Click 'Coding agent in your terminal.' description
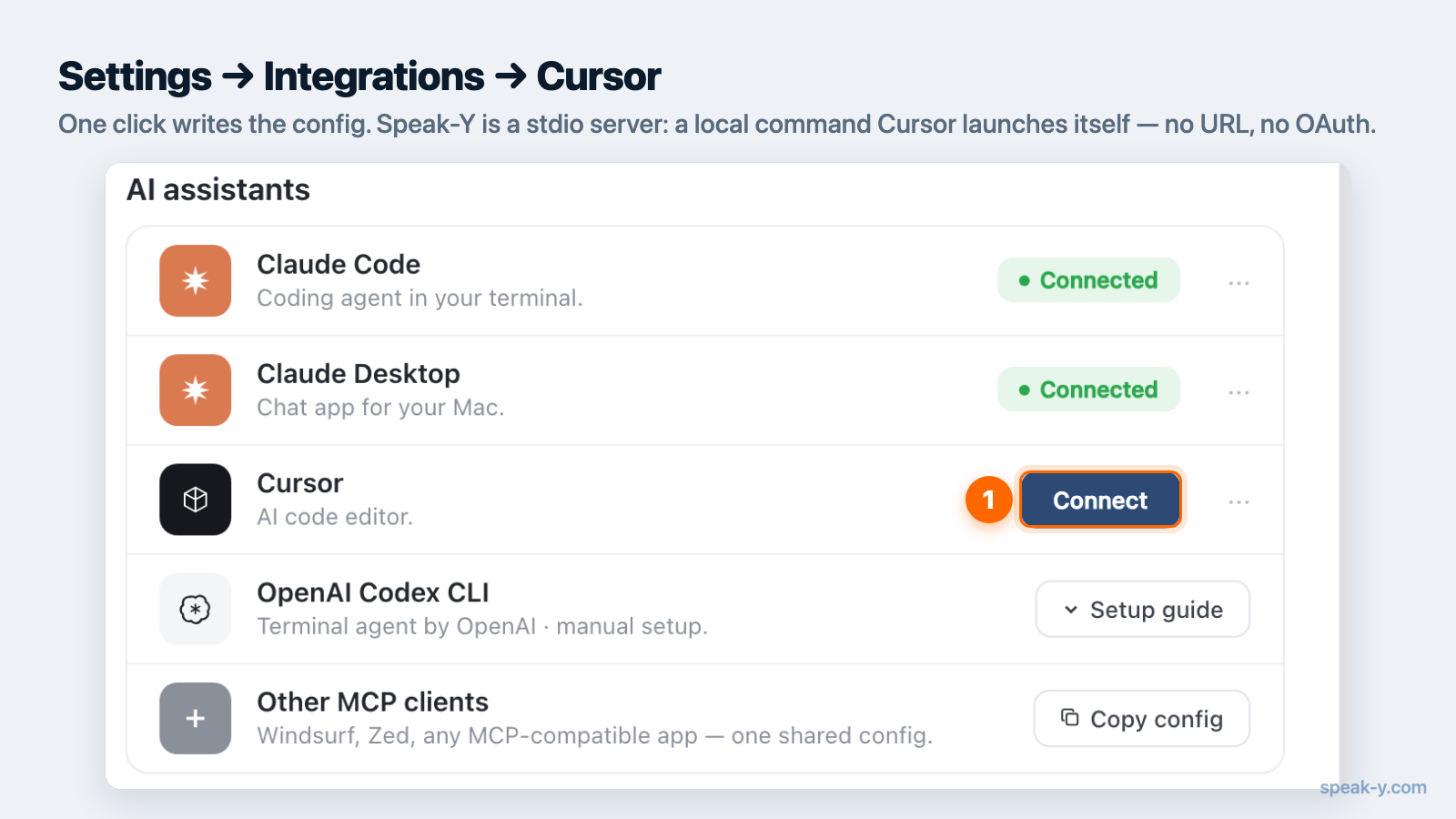Viewport: 1456px width, 819px height. click(x=420, y=298)
